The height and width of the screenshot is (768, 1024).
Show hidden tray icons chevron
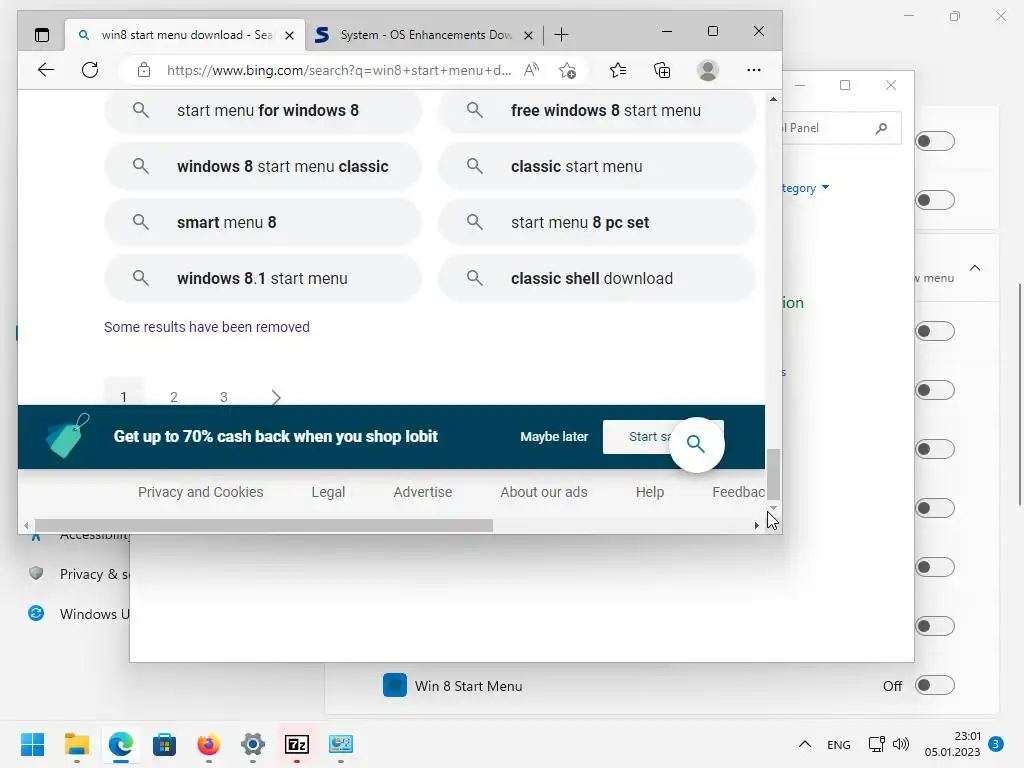point(805,744)
